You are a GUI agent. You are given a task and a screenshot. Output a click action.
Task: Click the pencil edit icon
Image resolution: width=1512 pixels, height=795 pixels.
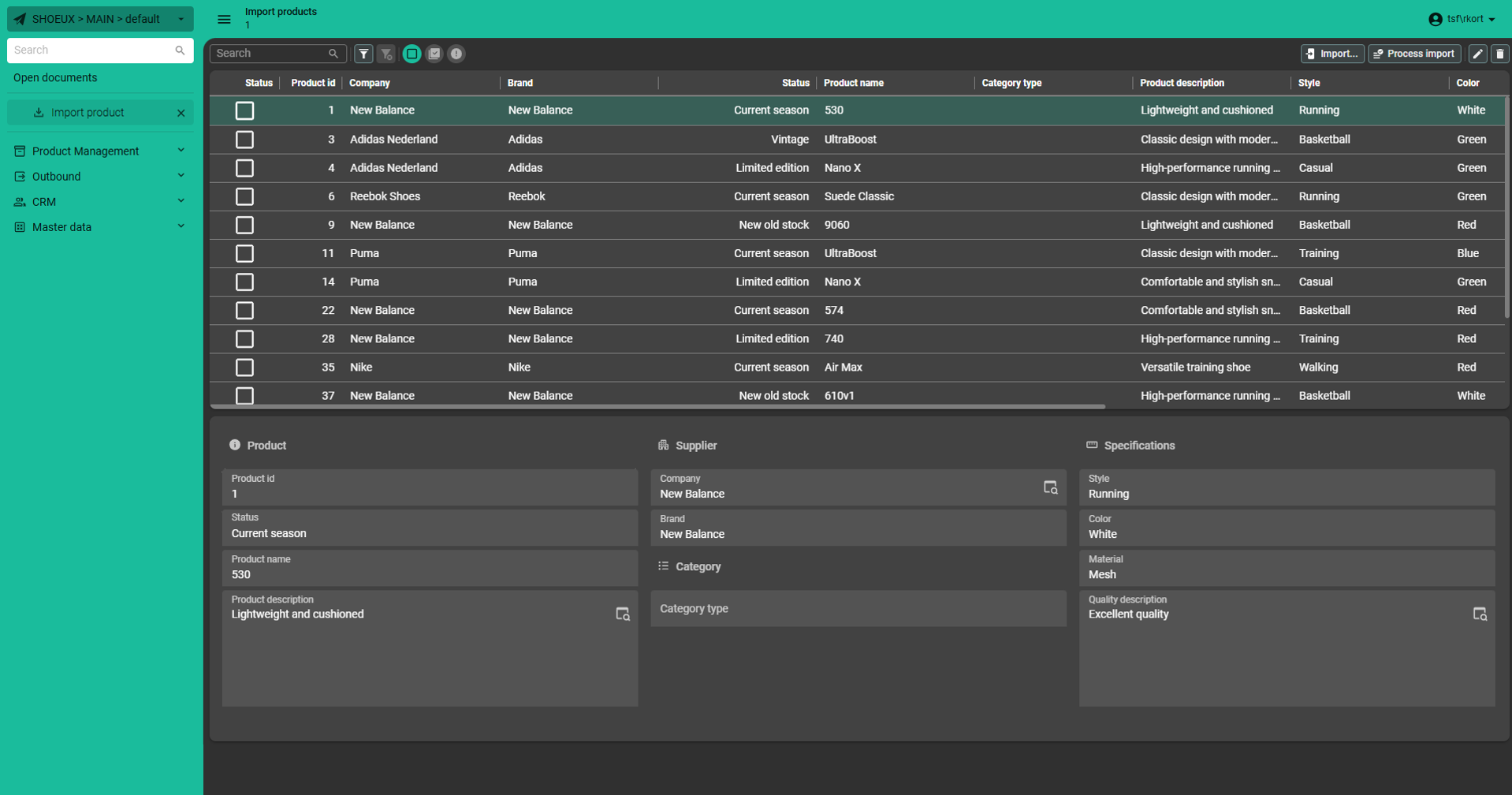[x=1478, y=54]
